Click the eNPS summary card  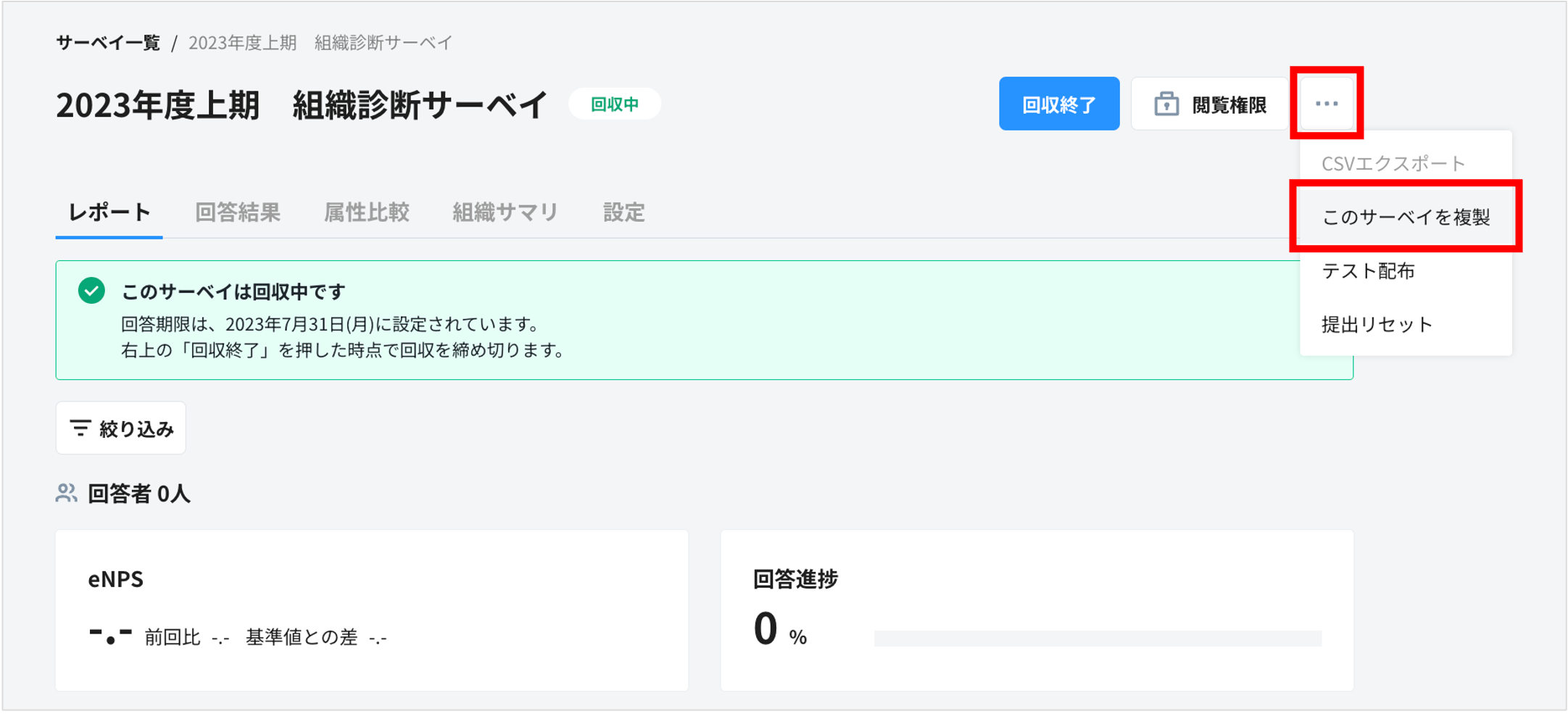coord(371,609)
